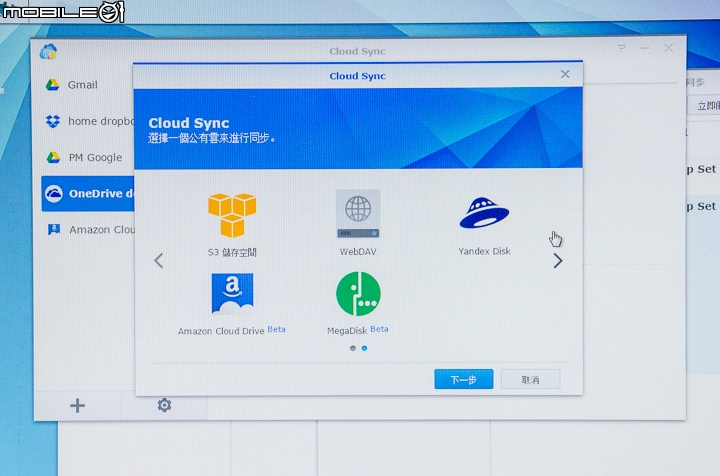Click the S3 儲存空間 label
Image resolution: width=720 pixels, height=476 pixels.
232,252
